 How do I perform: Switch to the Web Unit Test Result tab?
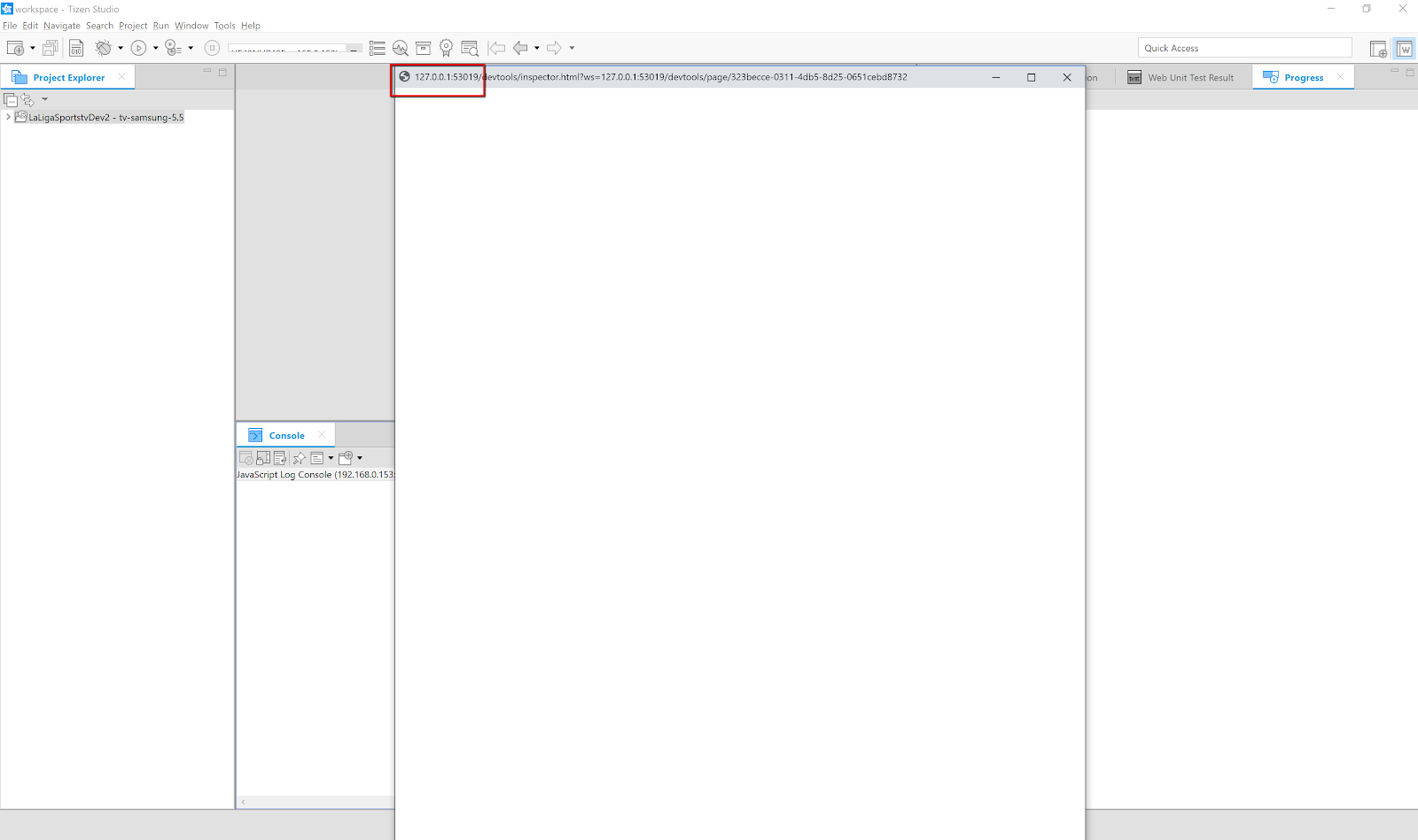tap(1190, 77)
